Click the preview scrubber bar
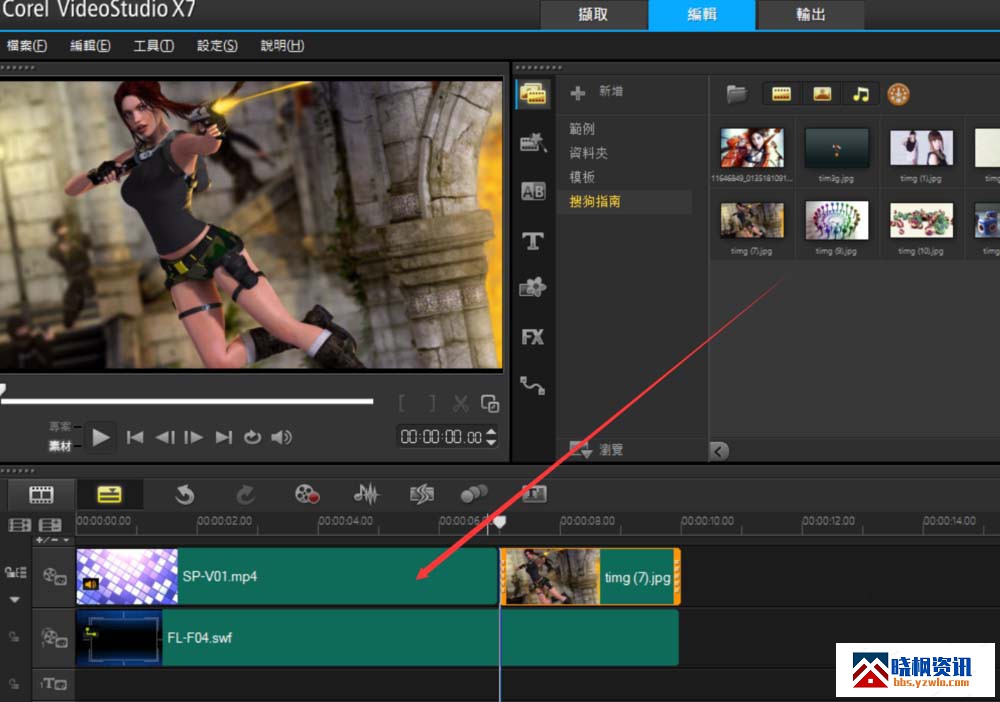The height and width of the screenshot is (702, 1000). (187, 401)
